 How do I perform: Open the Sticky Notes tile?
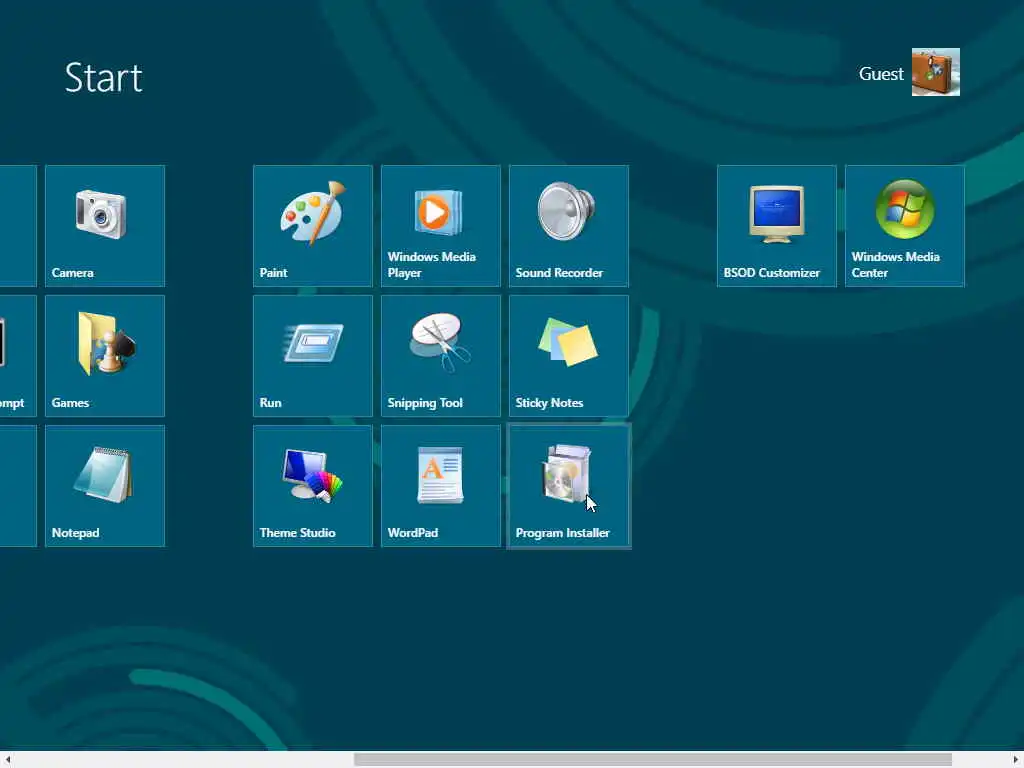pyautogui.click(x=569, y=356)
